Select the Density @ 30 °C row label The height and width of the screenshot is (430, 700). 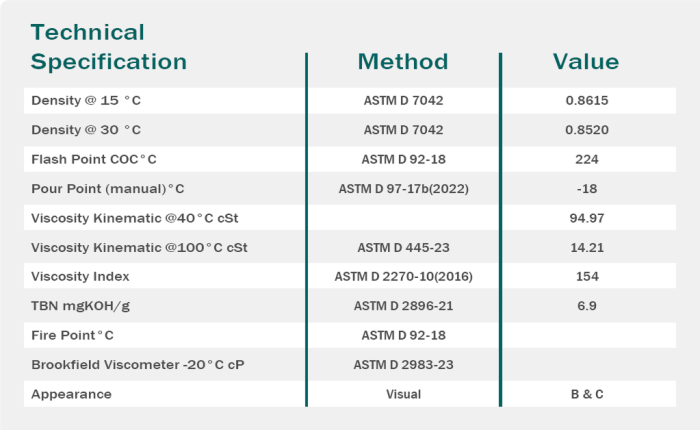point(86,130)
